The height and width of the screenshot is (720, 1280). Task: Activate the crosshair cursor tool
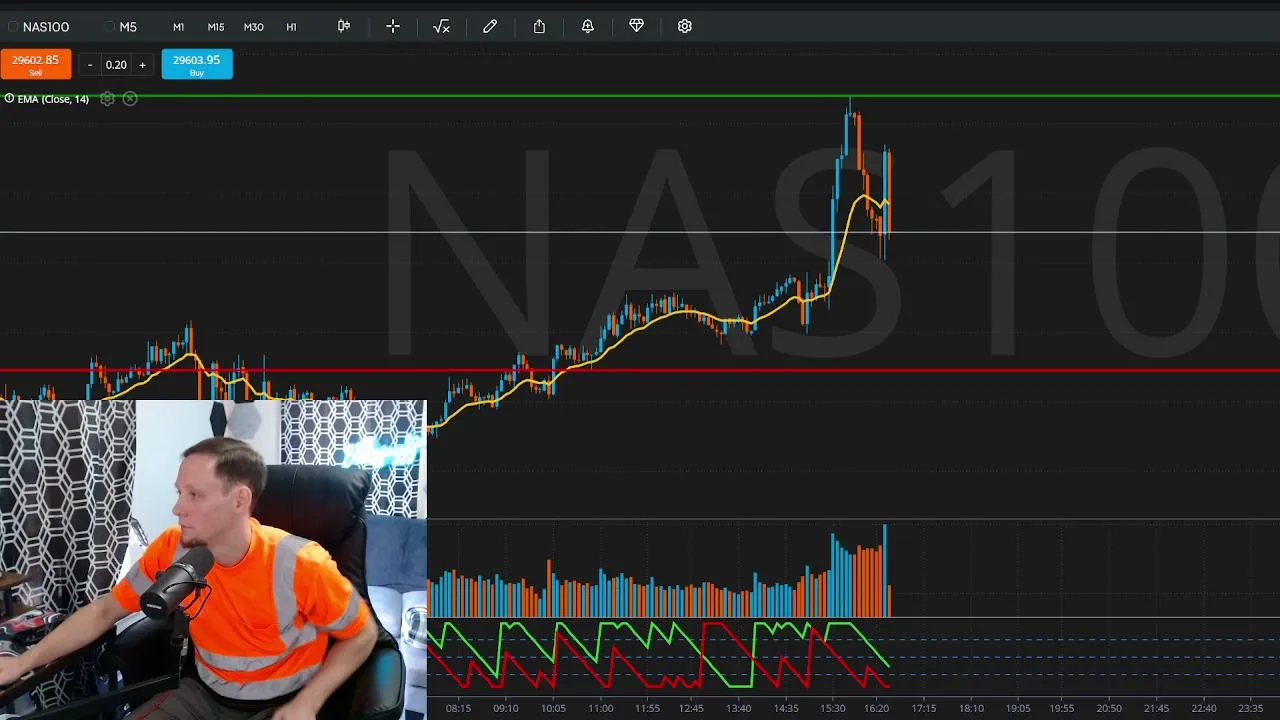click(393, 26)
